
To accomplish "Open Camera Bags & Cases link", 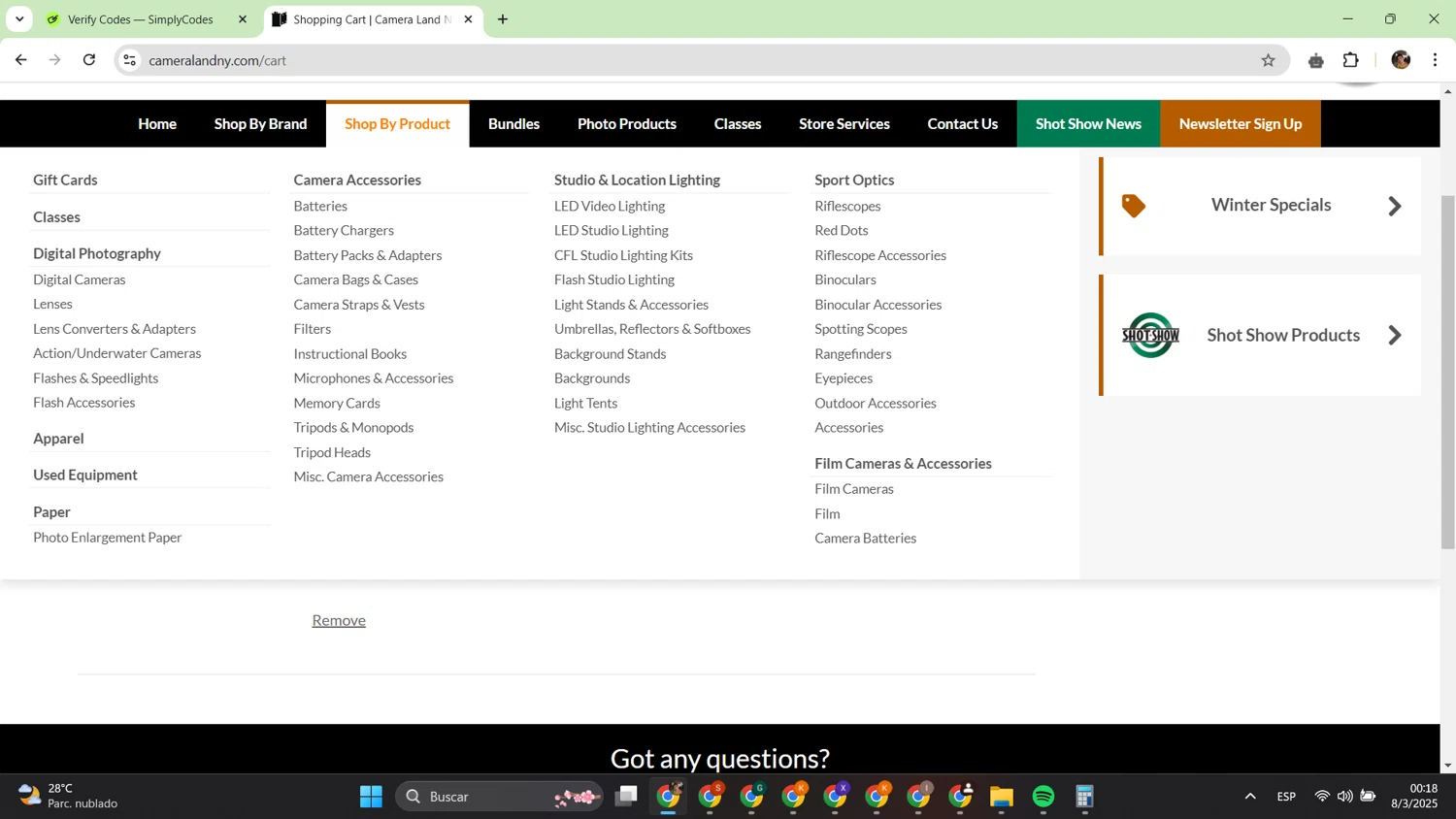I will point(356,279).
